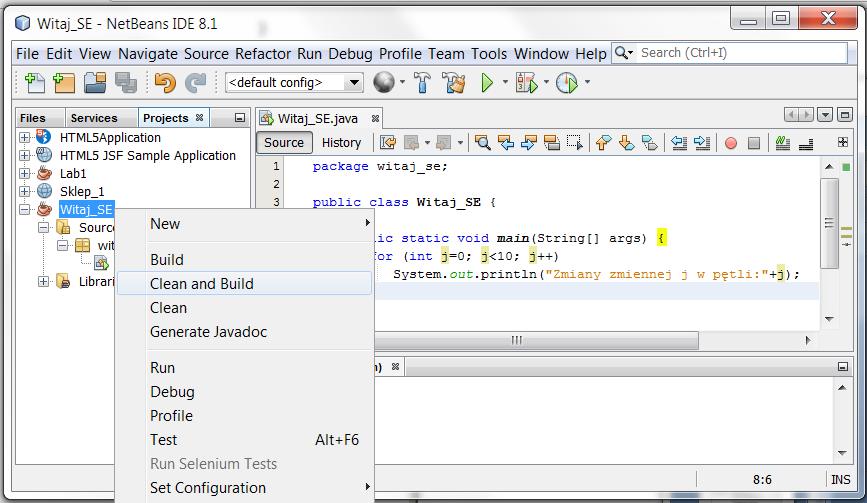Open the Refactor menu in menu bar
Viewport: 867px width, 503px height.
point(263,54)
